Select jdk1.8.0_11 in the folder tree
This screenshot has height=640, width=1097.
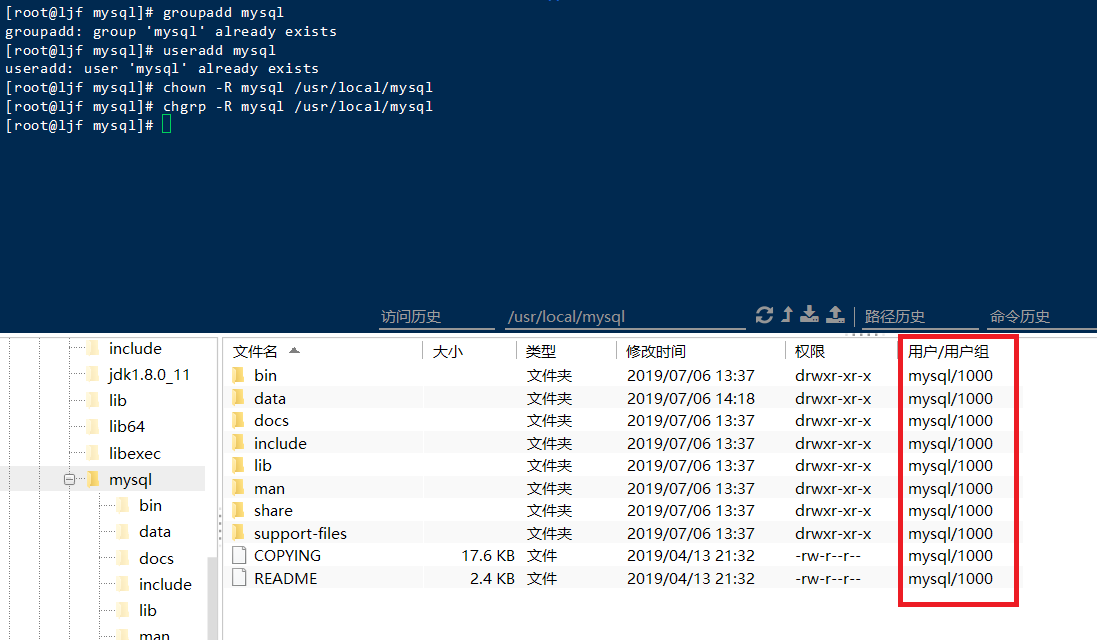(x=149, y=374)
